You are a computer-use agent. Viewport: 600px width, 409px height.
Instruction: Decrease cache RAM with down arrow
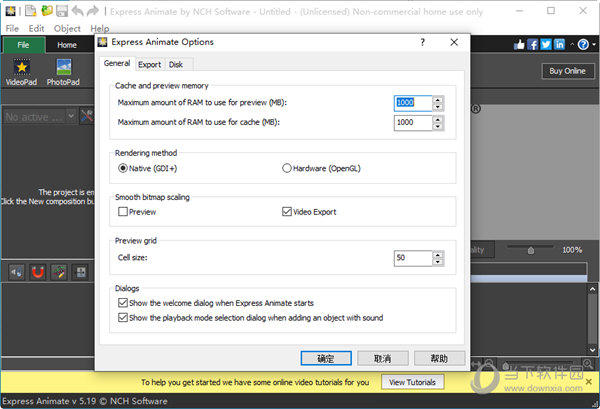click(438, 127)
